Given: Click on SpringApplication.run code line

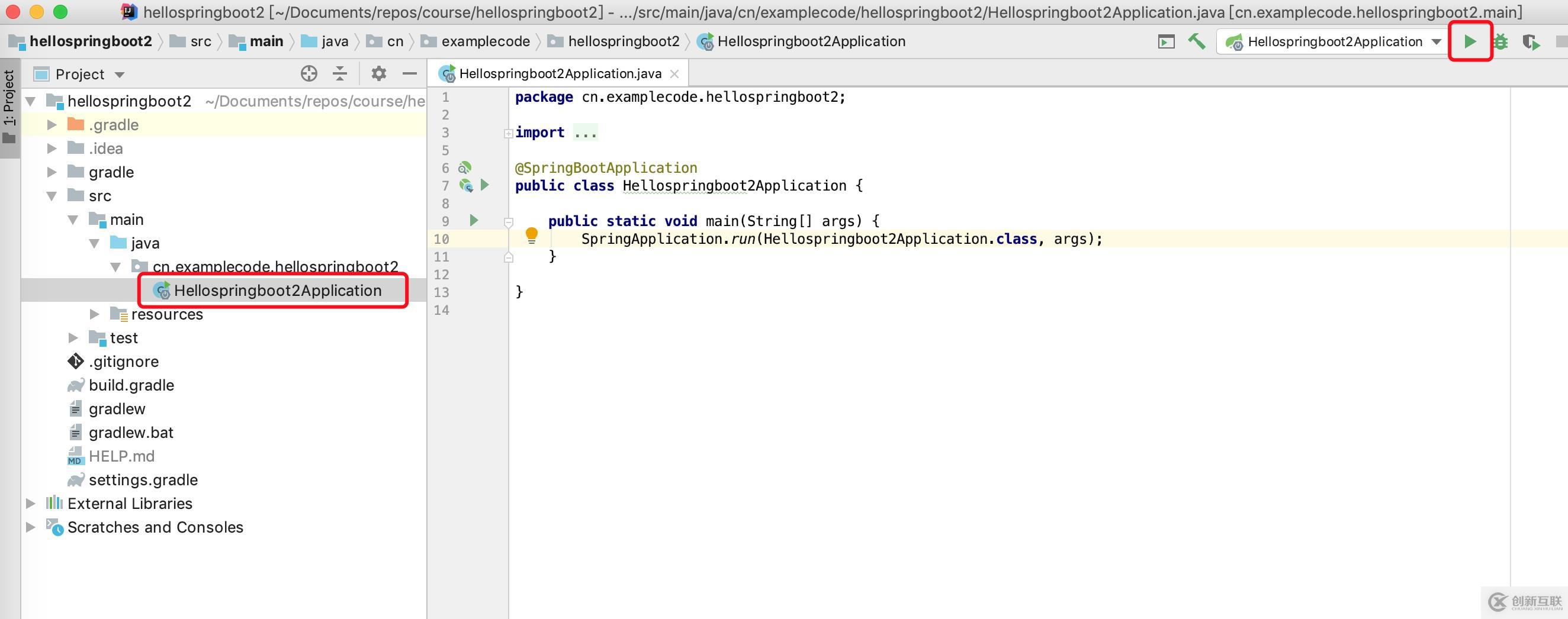Looking at the screenshot, I should [841, 239].
